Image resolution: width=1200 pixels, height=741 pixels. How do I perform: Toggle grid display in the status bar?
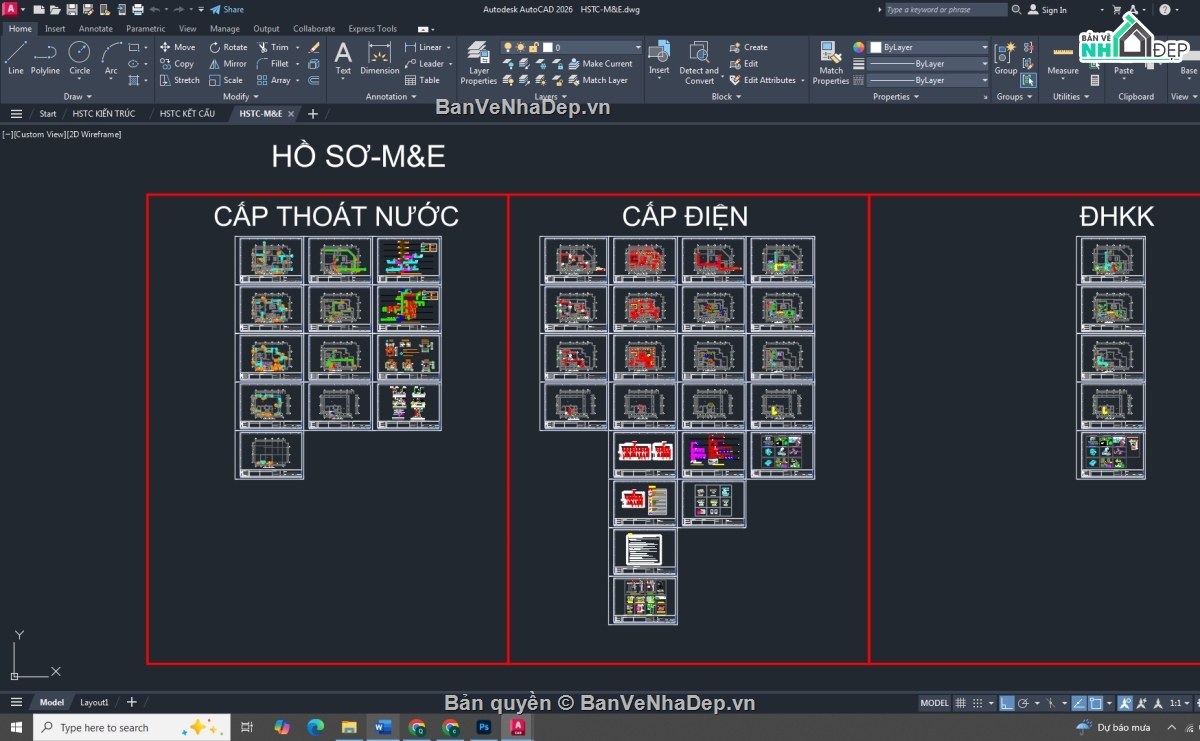tap(961, 704)
